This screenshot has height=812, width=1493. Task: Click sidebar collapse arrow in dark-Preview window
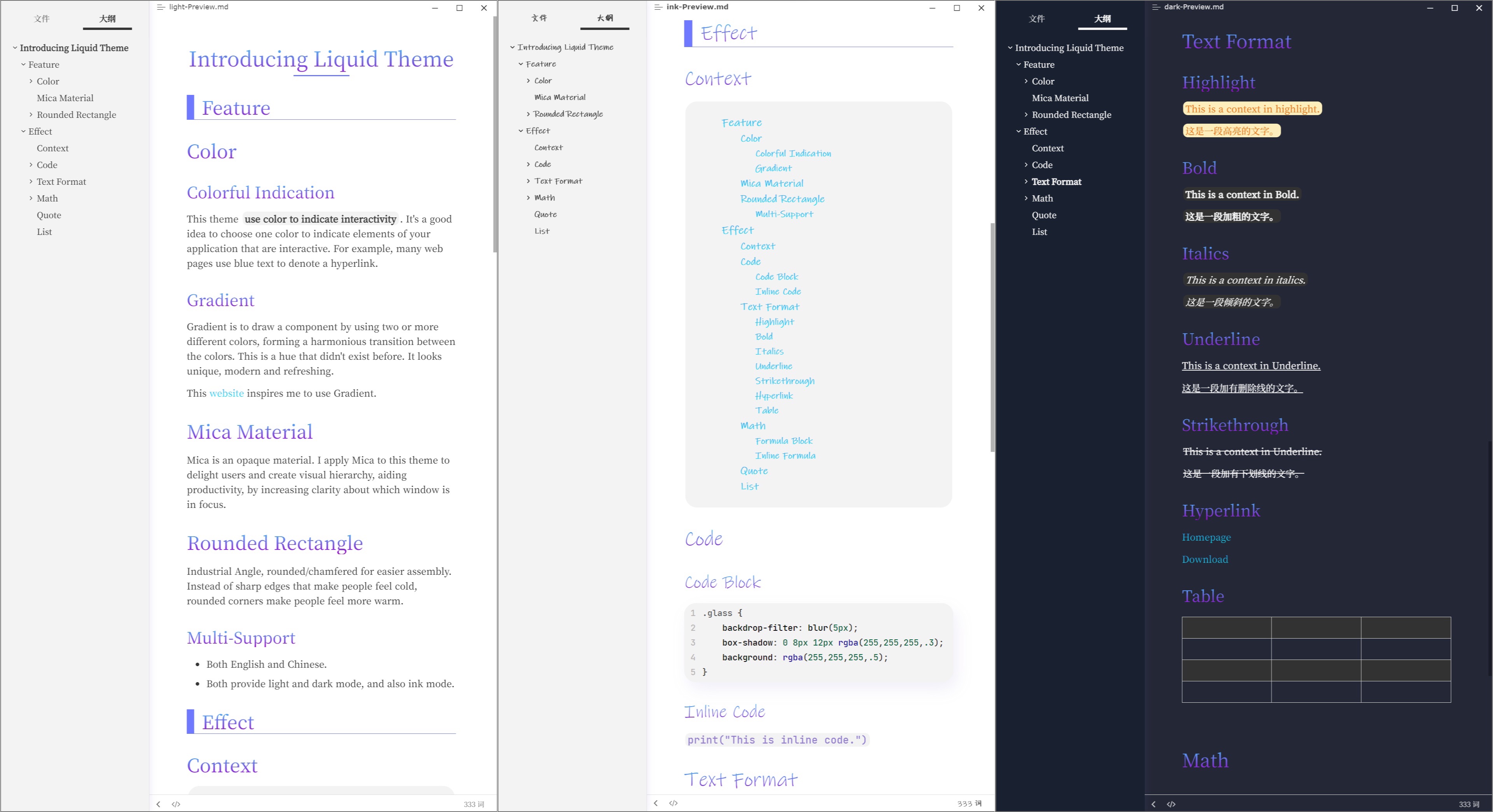(1153, 804)
